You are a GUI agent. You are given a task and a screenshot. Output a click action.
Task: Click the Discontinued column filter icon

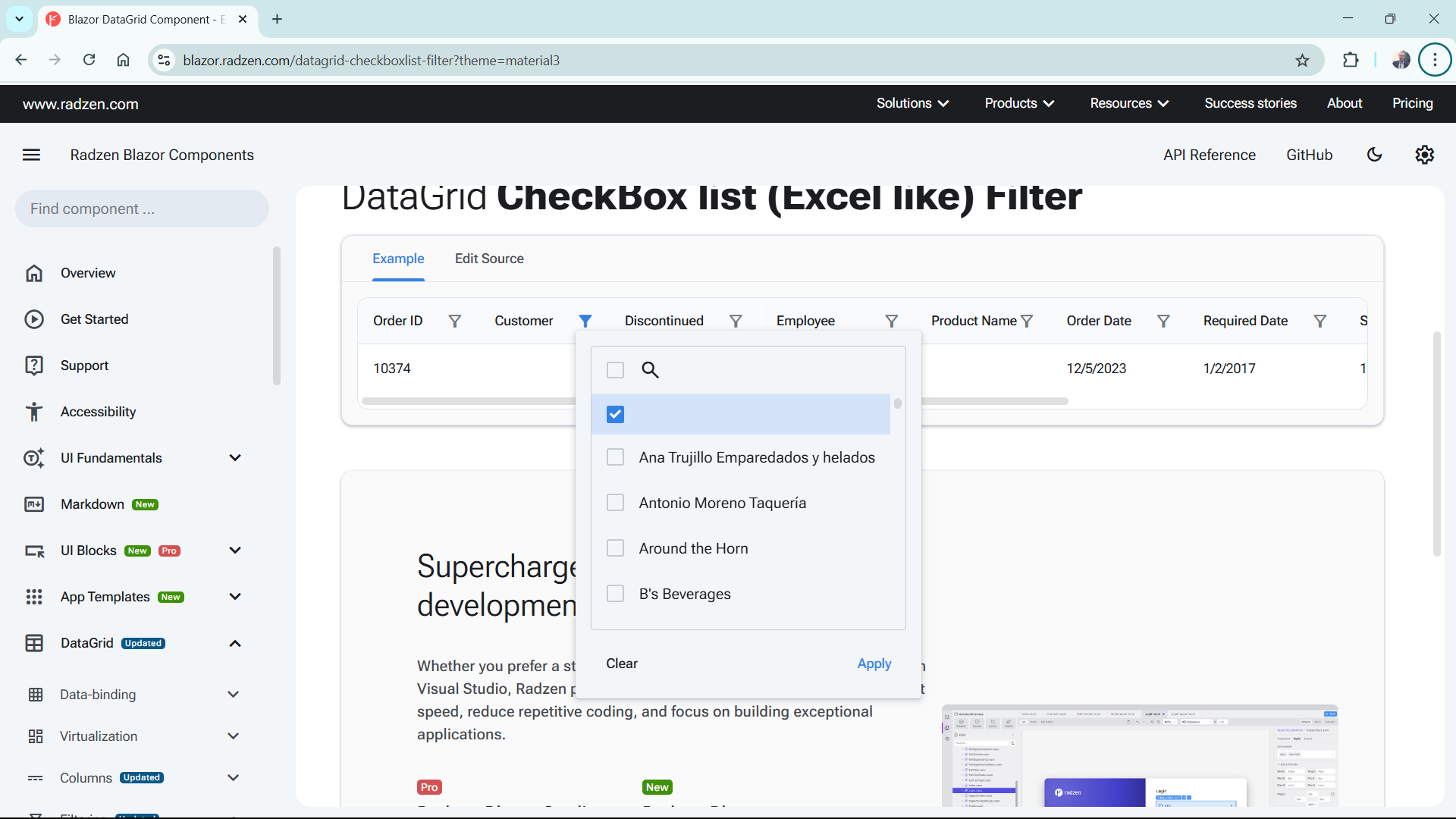(735, 321)
